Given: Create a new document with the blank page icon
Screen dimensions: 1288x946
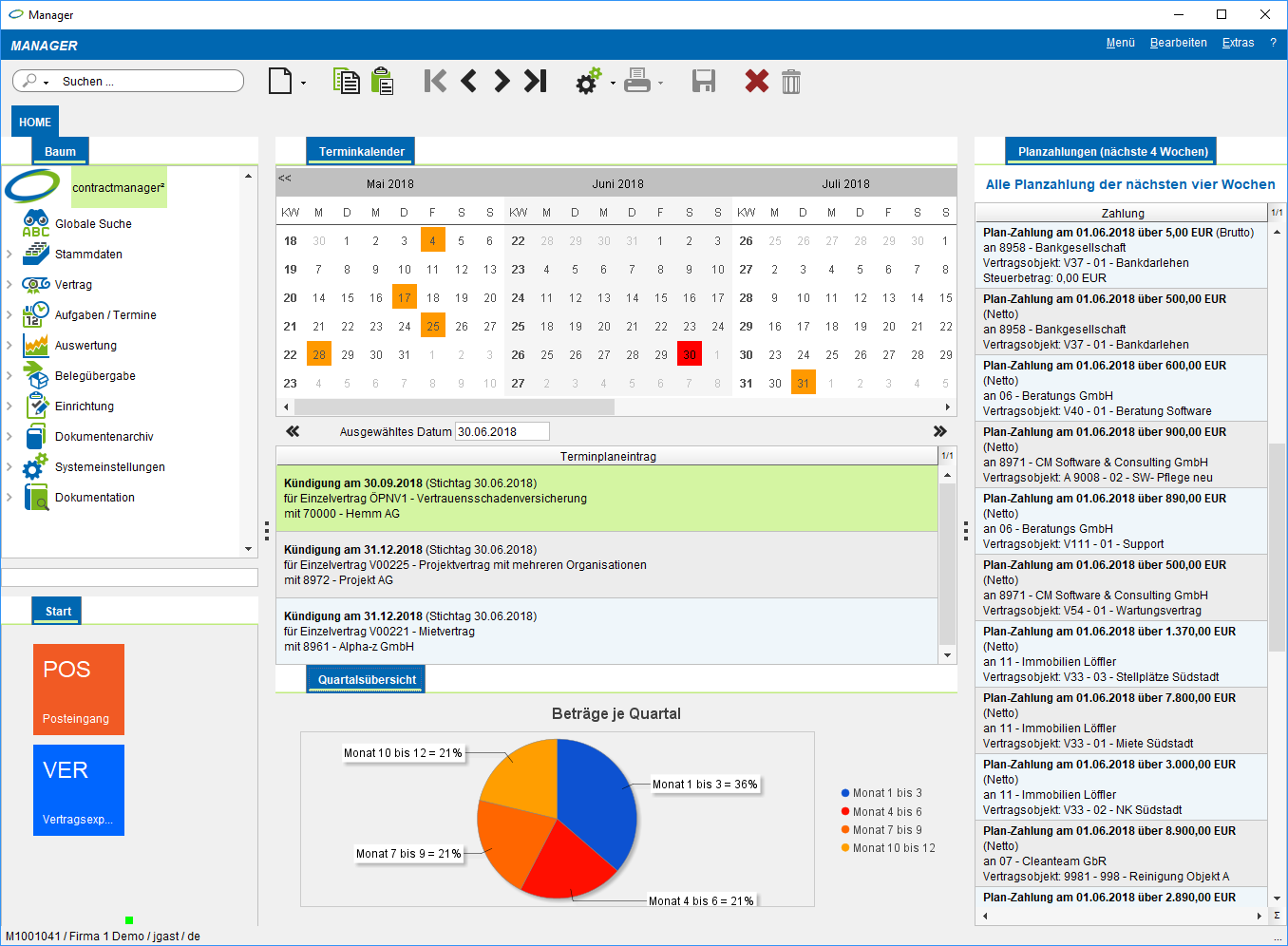Looking at the screenshot, I should pyautogui.click(x=280, y=81).
